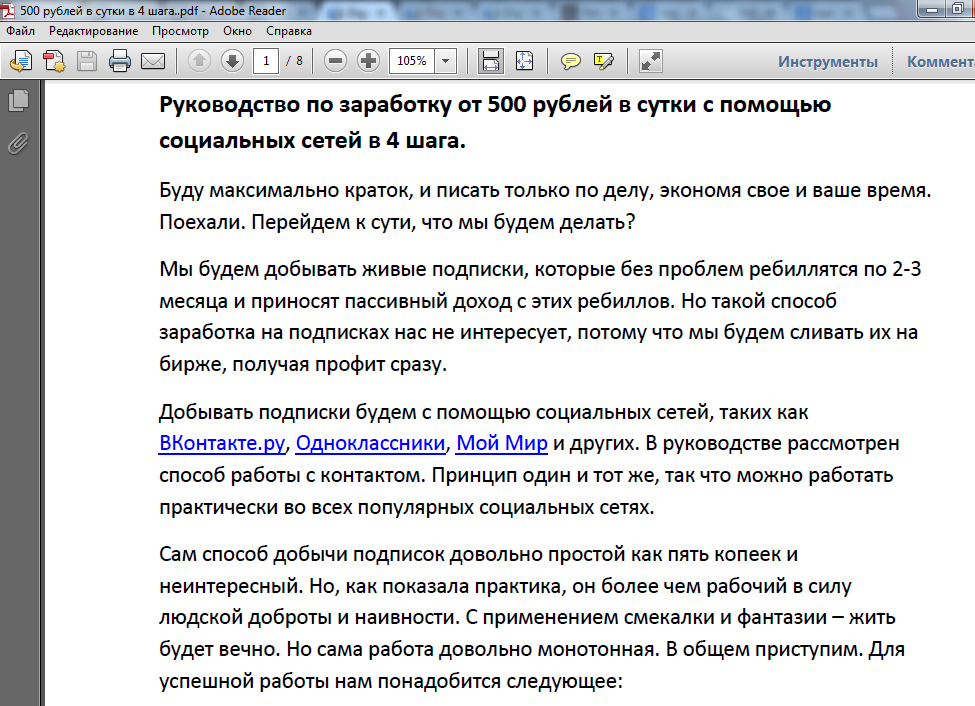Open the Окно menu
Image resolution: width=975 pixels, height=706 pixels.
tap(238, 31)
